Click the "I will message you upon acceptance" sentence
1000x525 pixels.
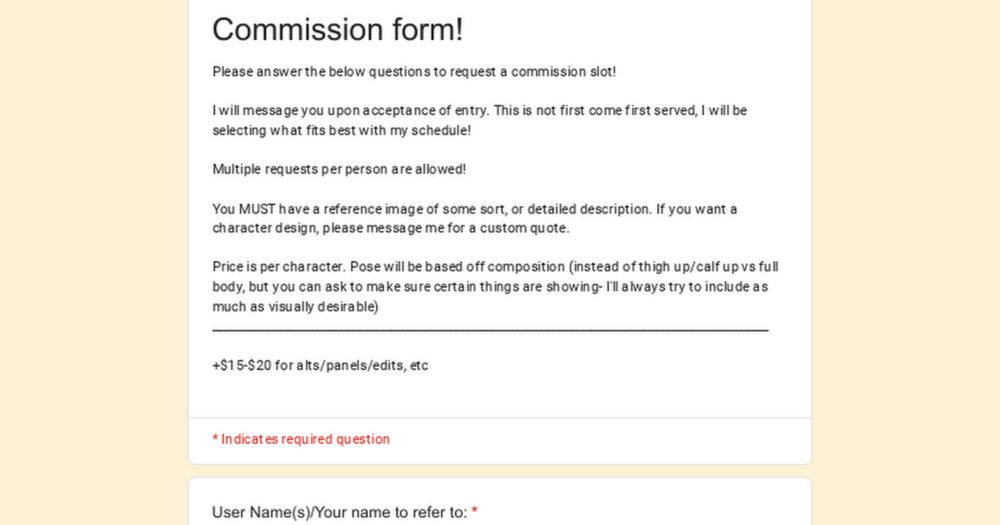(350, 110)
